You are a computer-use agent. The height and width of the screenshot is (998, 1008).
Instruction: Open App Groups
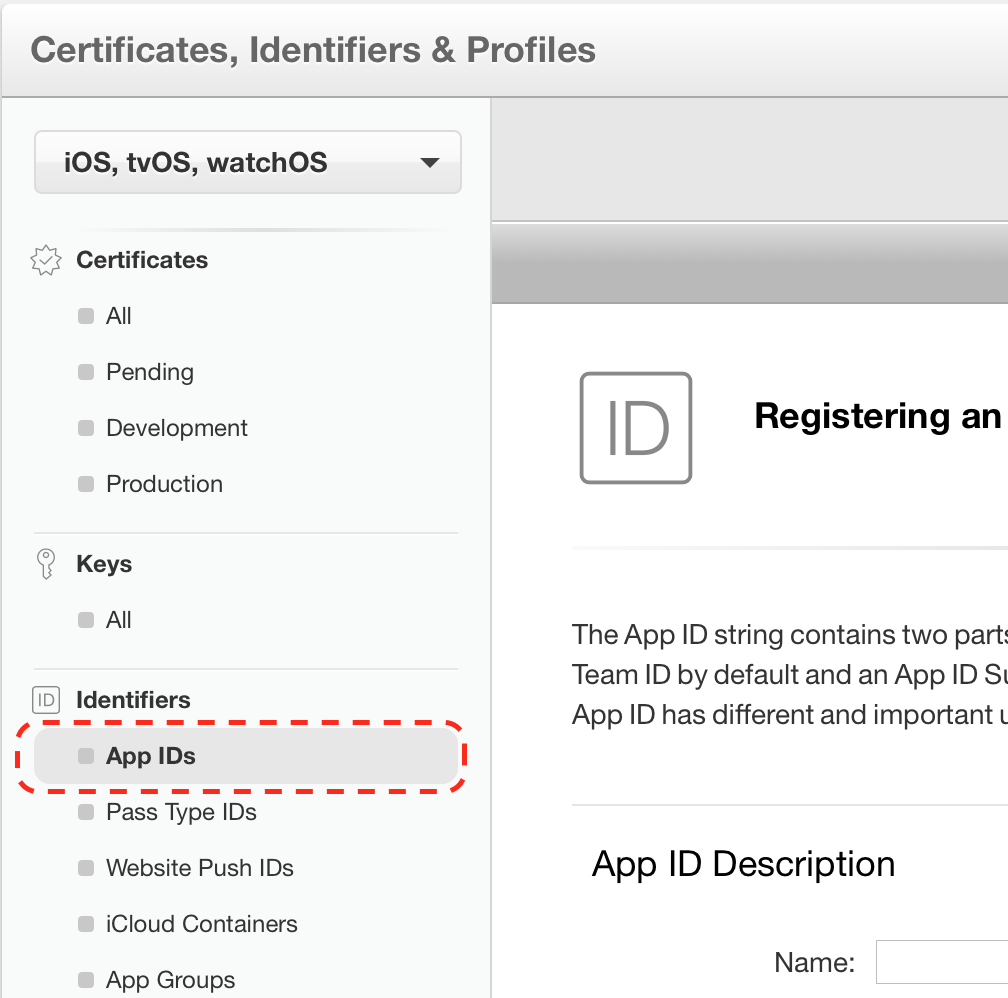point(170,979)
